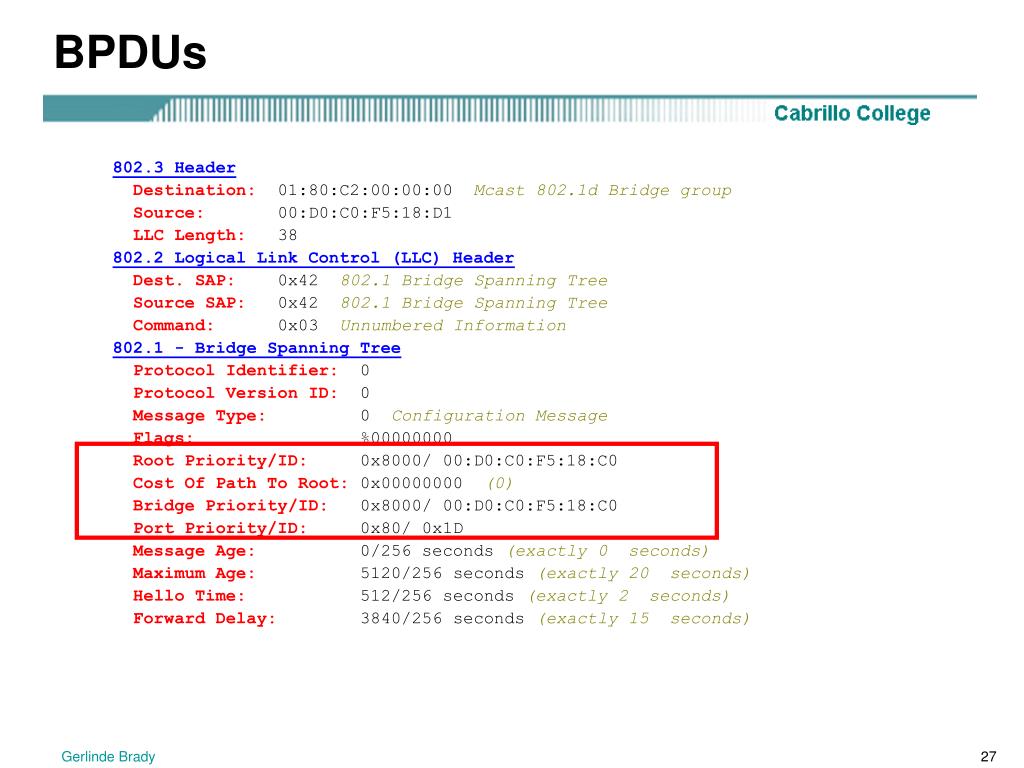Select Flags value %00000000
The width and height of the screenshot is (1024, 768).
[406, 437]
